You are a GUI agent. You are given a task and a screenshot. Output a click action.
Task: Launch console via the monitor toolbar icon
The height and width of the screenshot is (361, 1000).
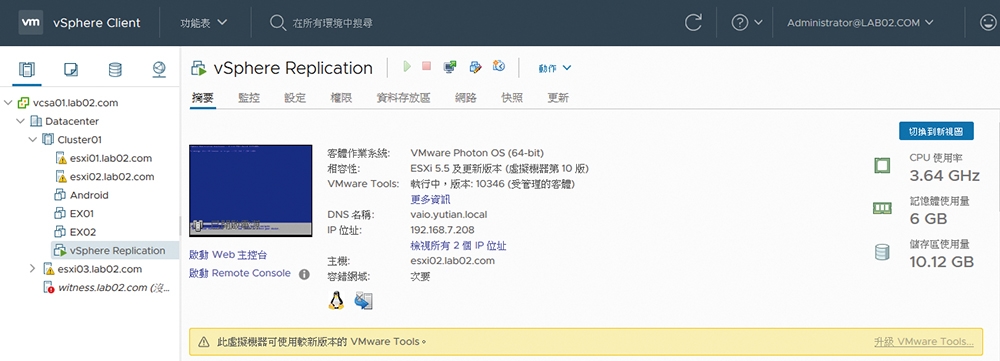tap(450, 67)
